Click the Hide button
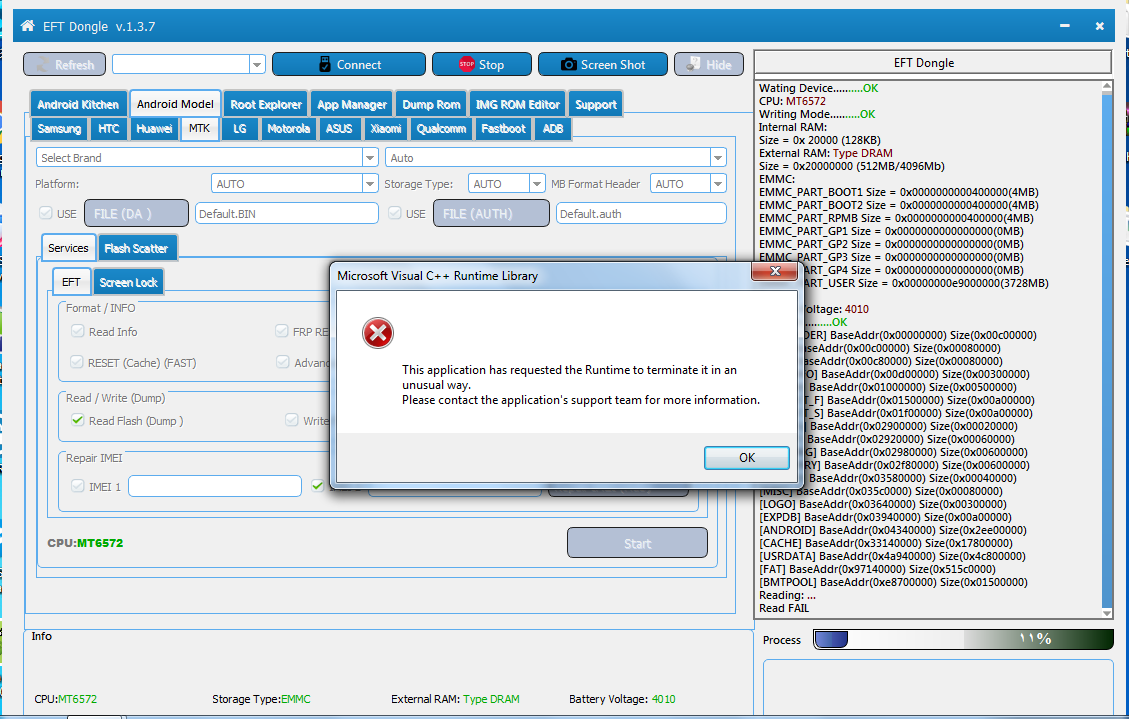The height and width of the screenshot is (719, 1129). [709, 64]
